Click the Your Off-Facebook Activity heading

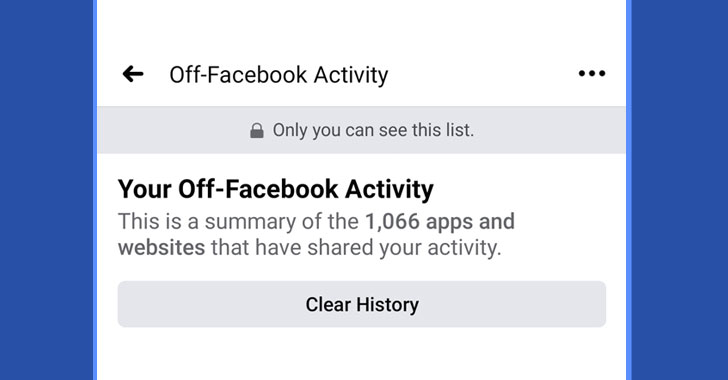click(x=275, y=189)
